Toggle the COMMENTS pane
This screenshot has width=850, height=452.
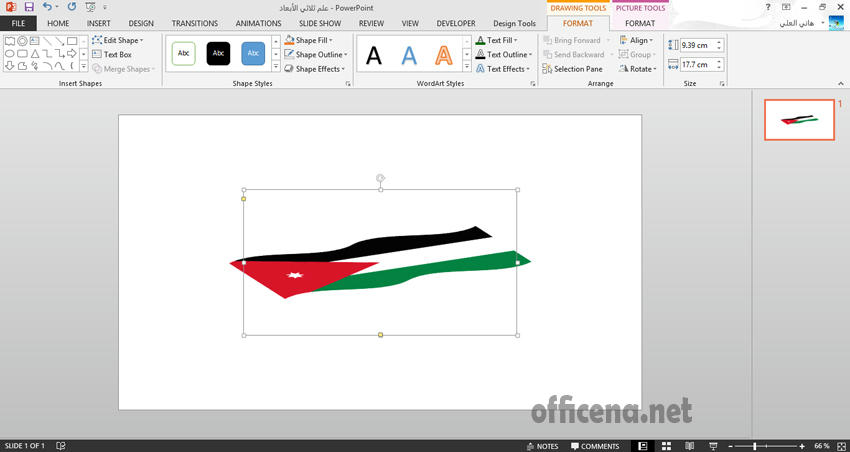(595, 446)
